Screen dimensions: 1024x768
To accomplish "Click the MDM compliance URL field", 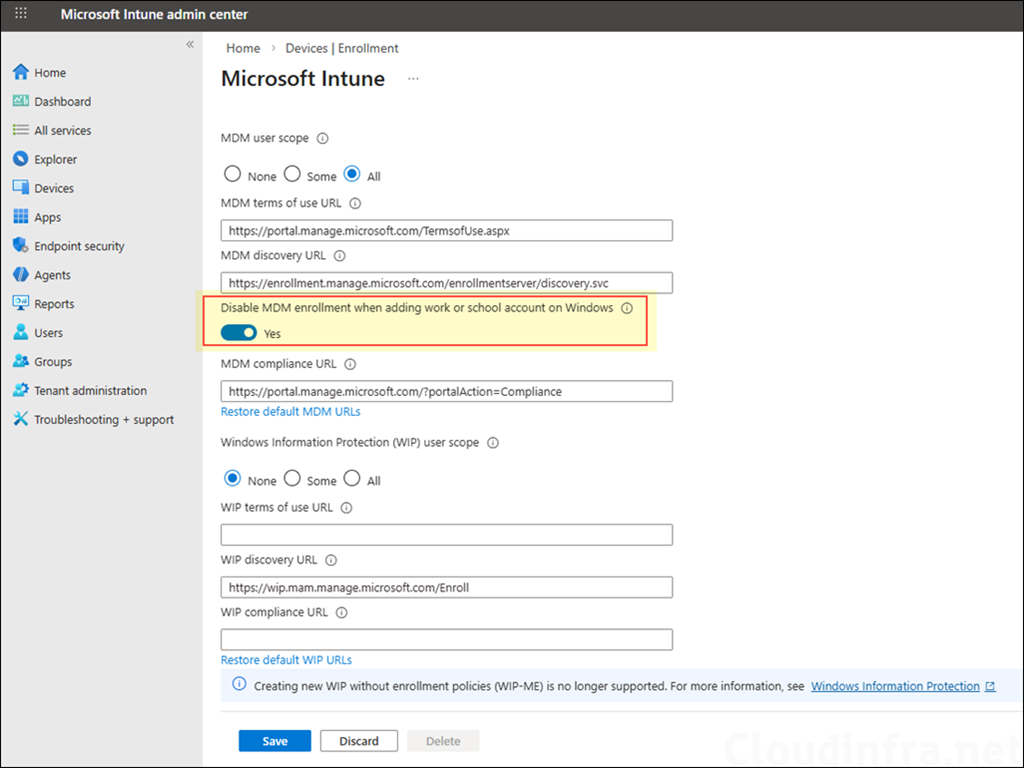I will tap(447, 391).
